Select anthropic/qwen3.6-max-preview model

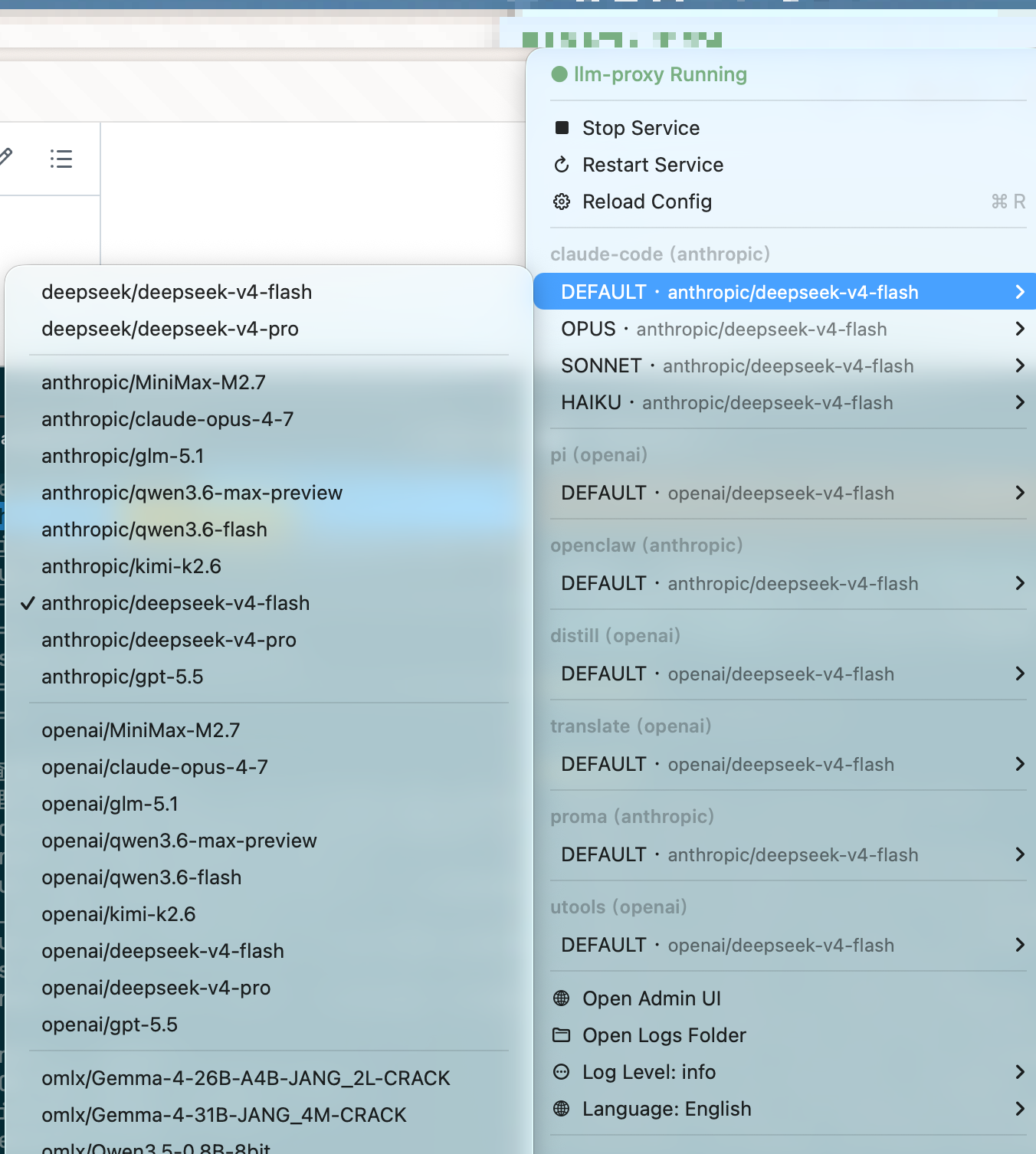tap(268, 493)
